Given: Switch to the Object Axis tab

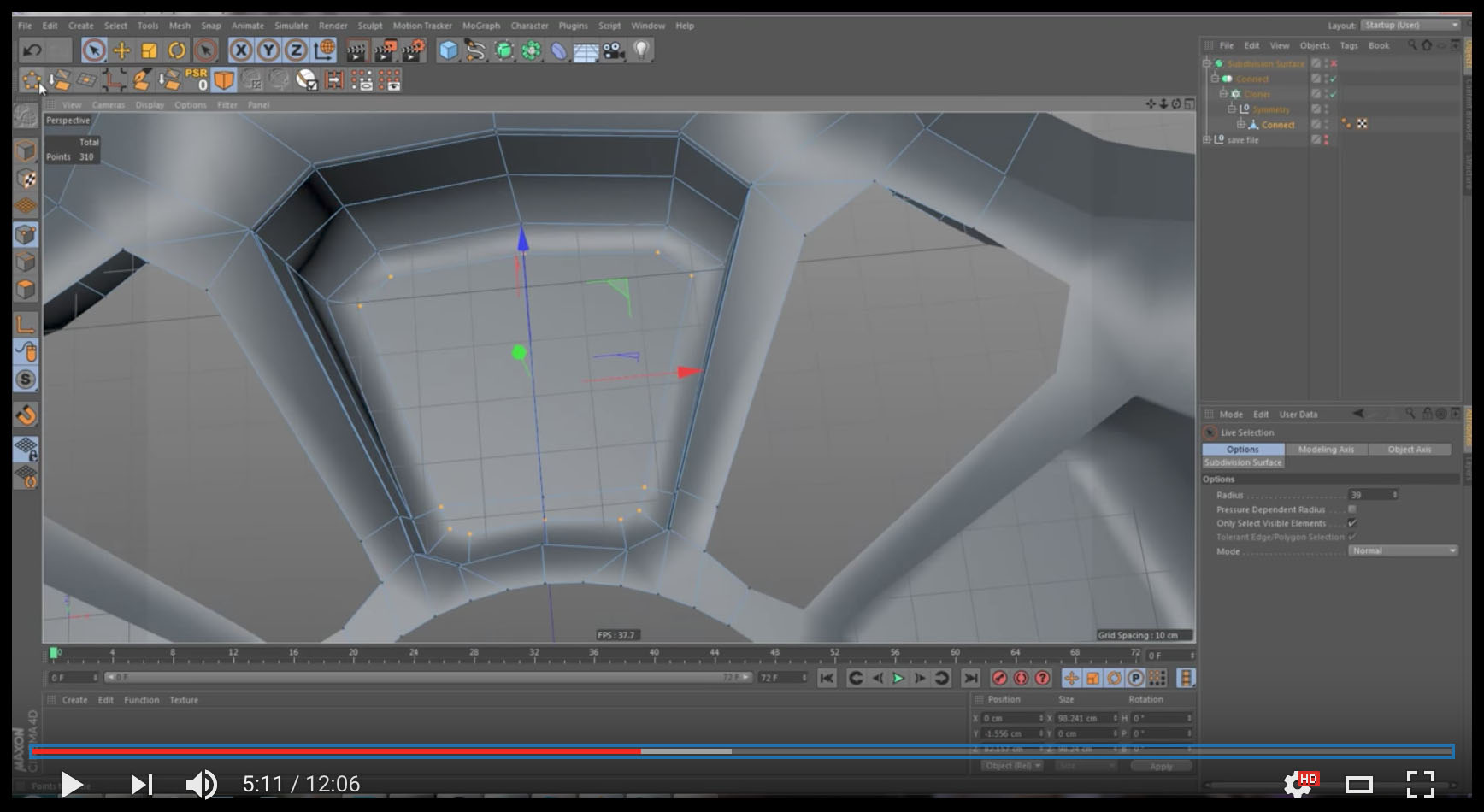Looking at the screenshot, I should click(x=1410, y=450).
